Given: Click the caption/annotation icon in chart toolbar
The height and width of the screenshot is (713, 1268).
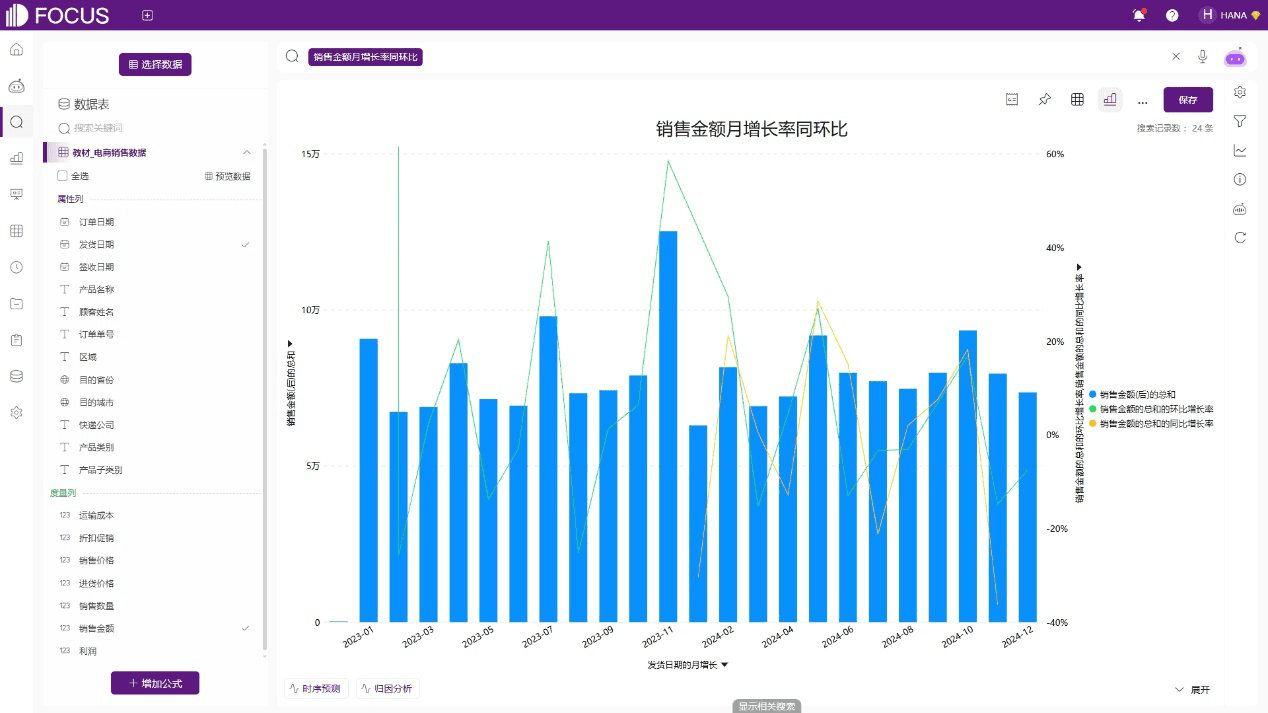Looking at the screenshot, I should pyautogui.click(x=1012, y=99).
